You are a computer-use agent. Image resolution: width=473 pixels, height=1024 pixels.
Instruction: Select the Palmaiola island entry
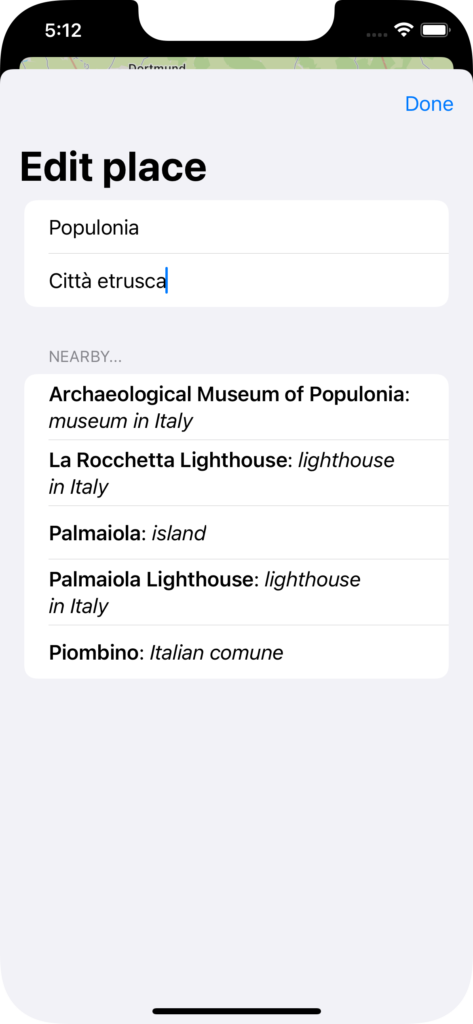[236, 533]
